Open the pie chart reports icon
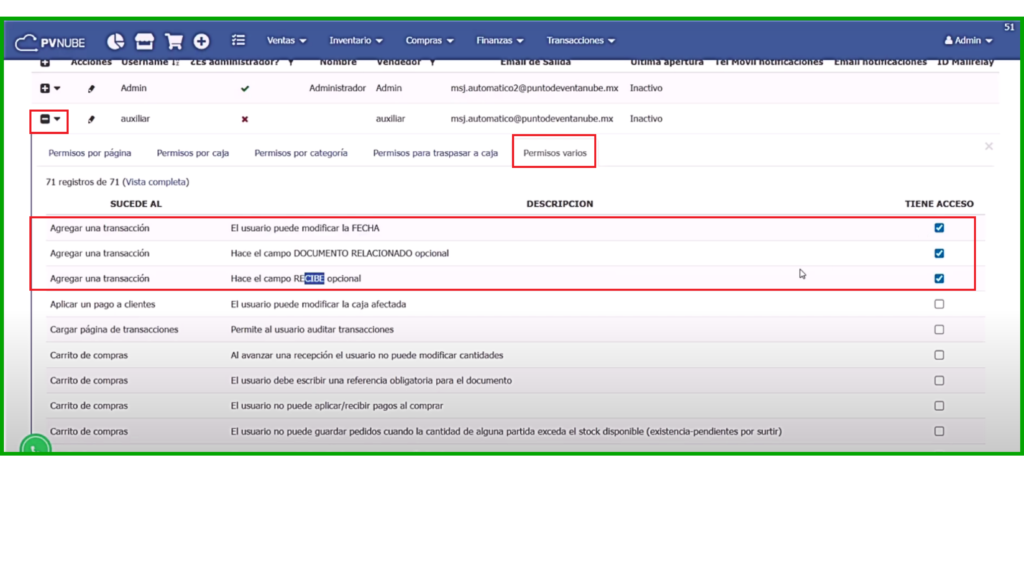Screen dimensions: 1024x576 click(116, 41)
